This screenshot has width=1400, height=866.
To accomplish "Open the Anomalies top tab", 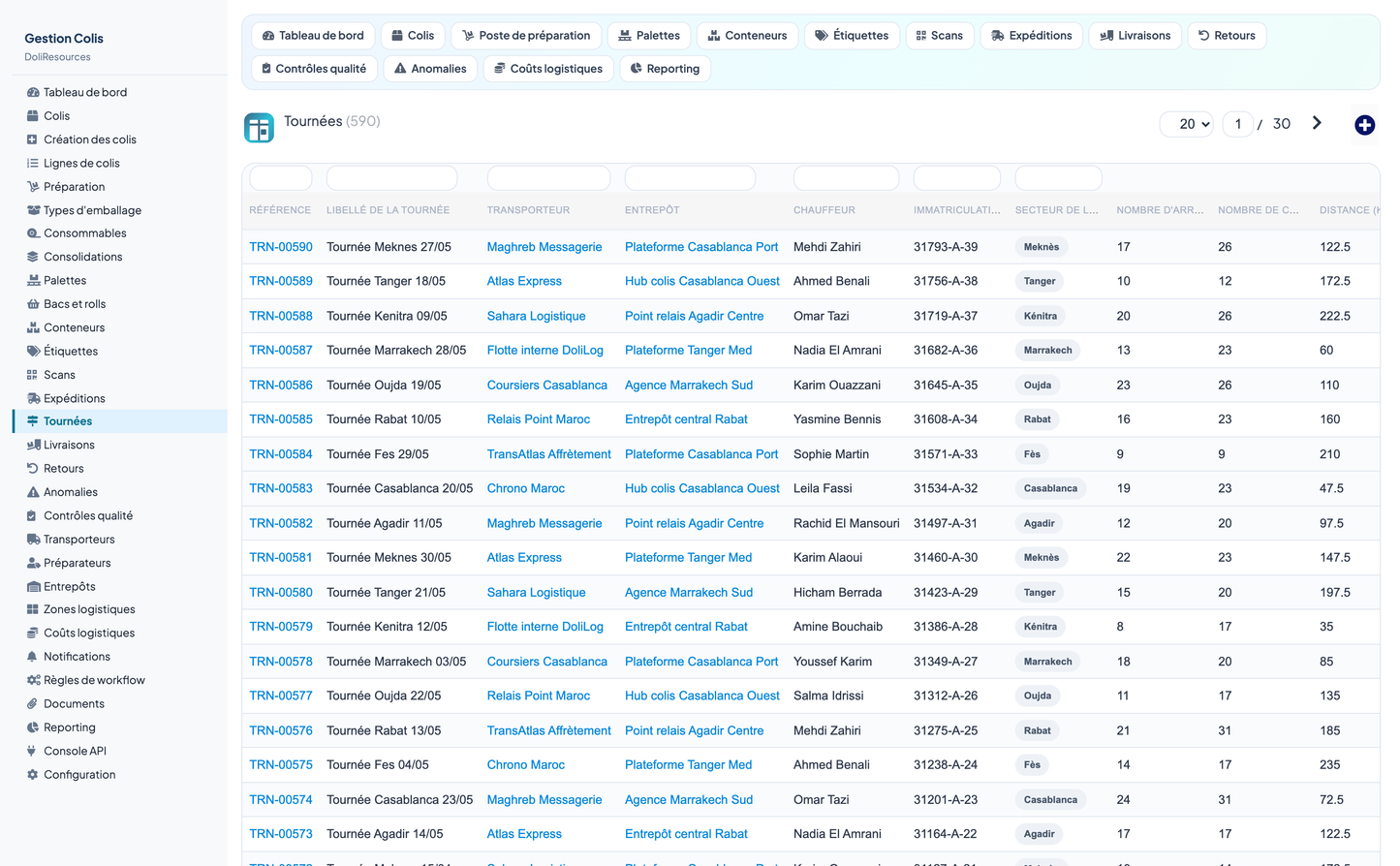I will click(x=430, y=69).
